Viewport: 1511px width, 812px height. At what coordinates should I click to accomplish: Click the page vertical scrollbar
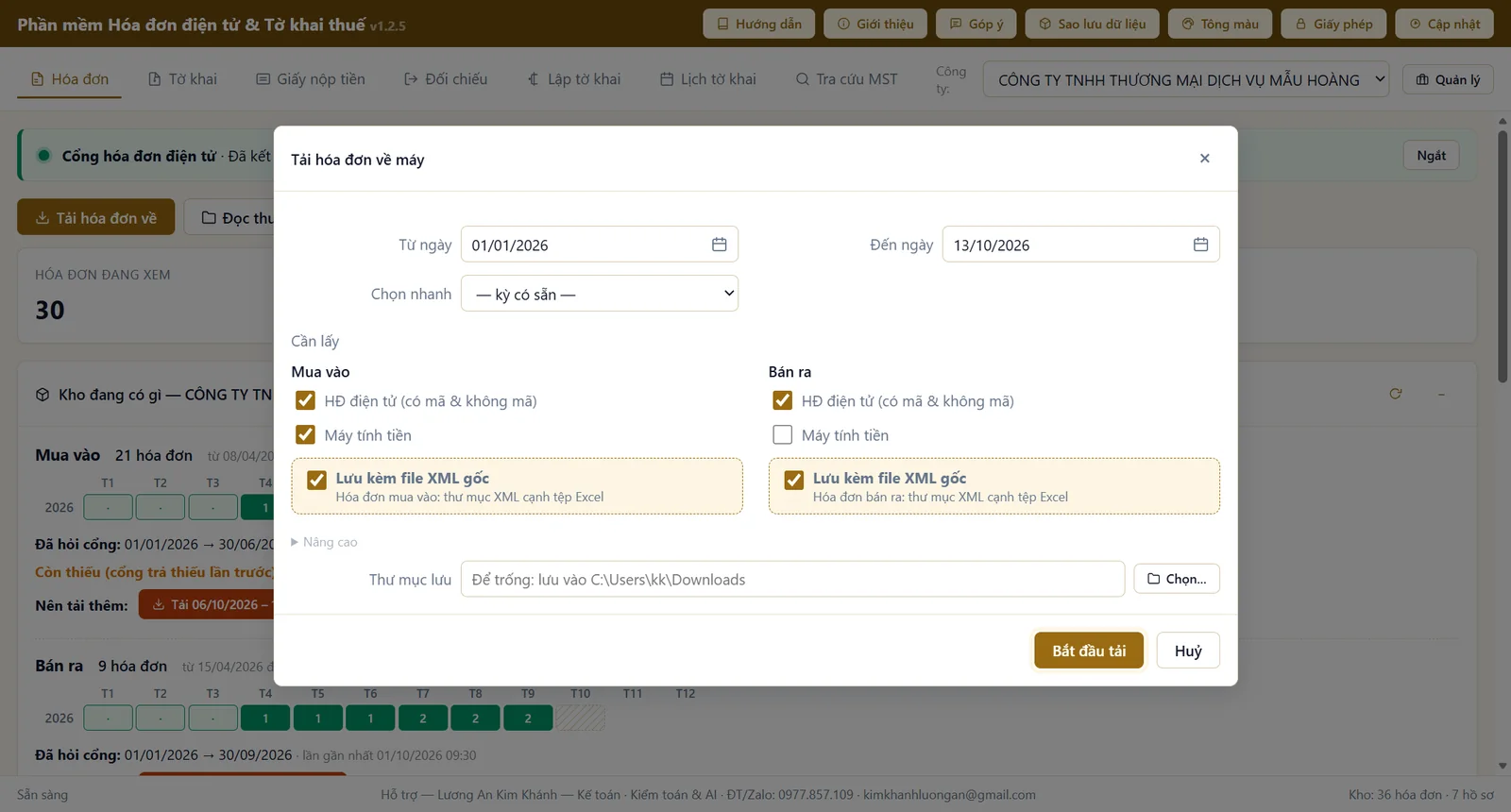point(1503,256)
